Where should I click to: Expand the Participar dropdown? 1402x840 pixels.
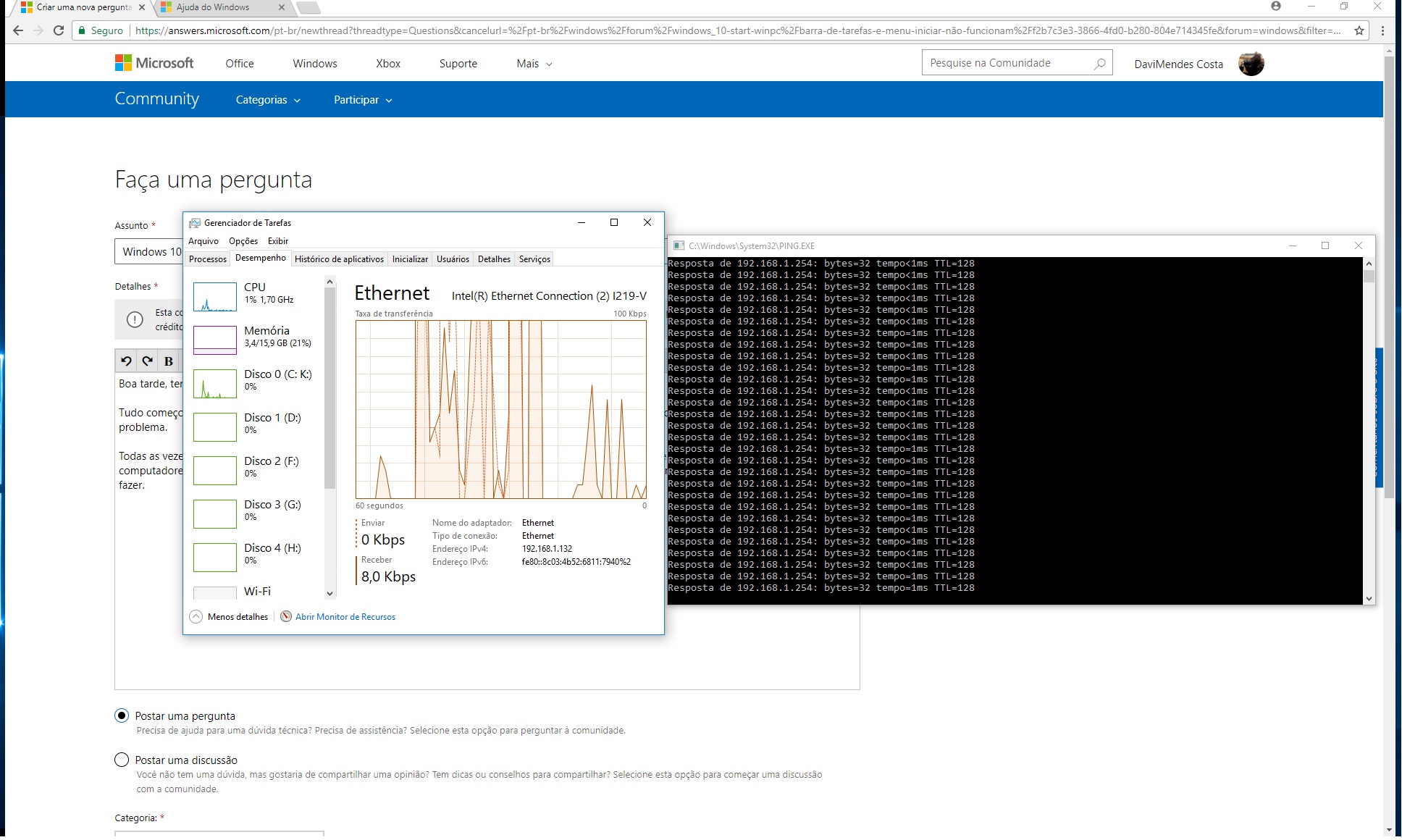tap(363, 100)
